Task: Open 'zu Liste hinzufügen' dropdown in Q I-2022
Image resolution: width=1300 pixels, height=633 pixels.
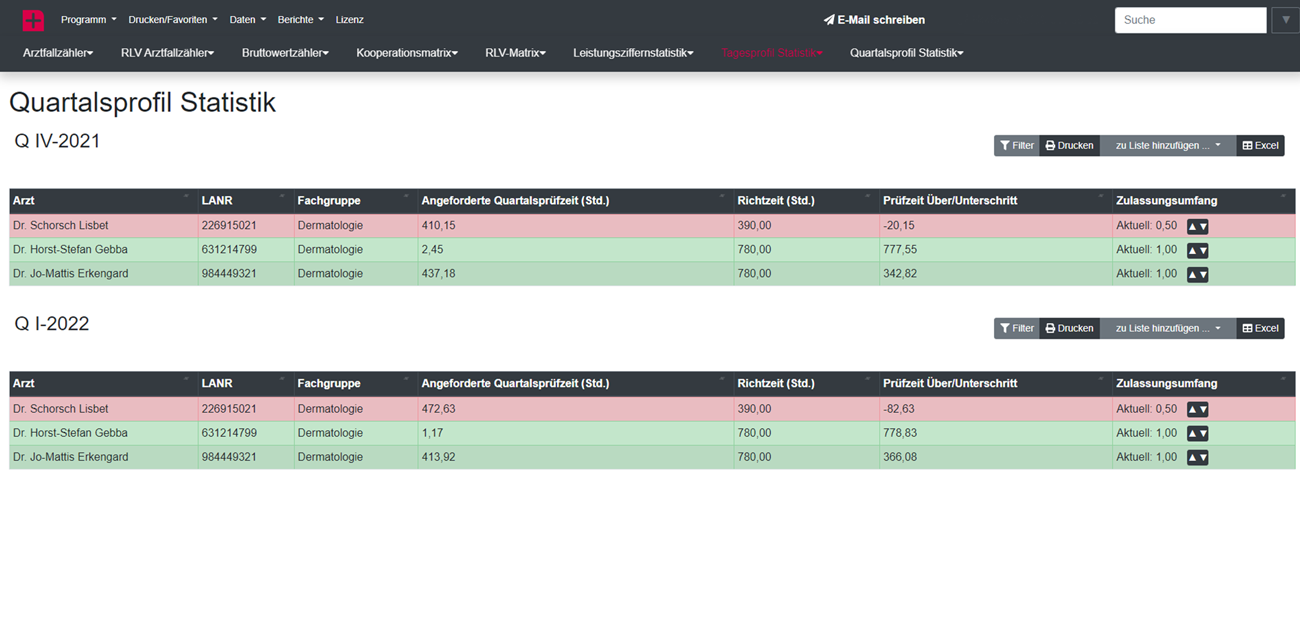Action: pos(1167,329)
